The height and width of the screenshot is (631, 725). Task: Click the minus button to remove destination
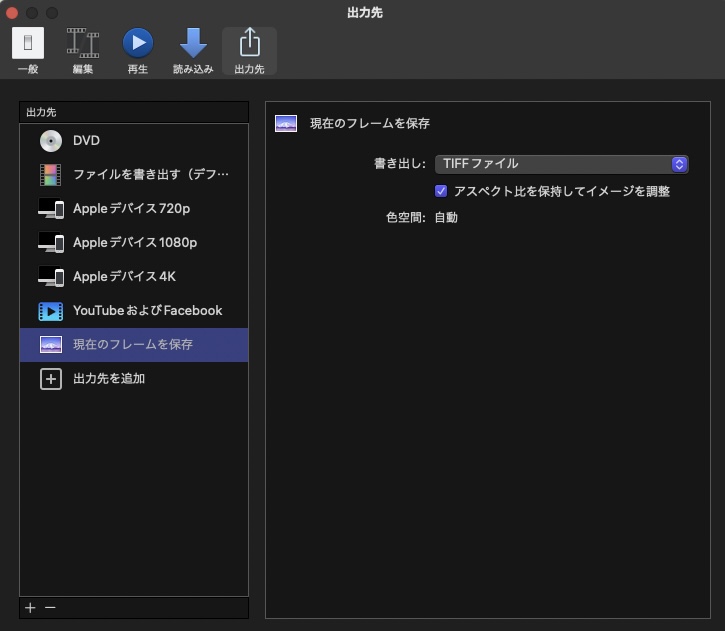[x=50, y=608]
